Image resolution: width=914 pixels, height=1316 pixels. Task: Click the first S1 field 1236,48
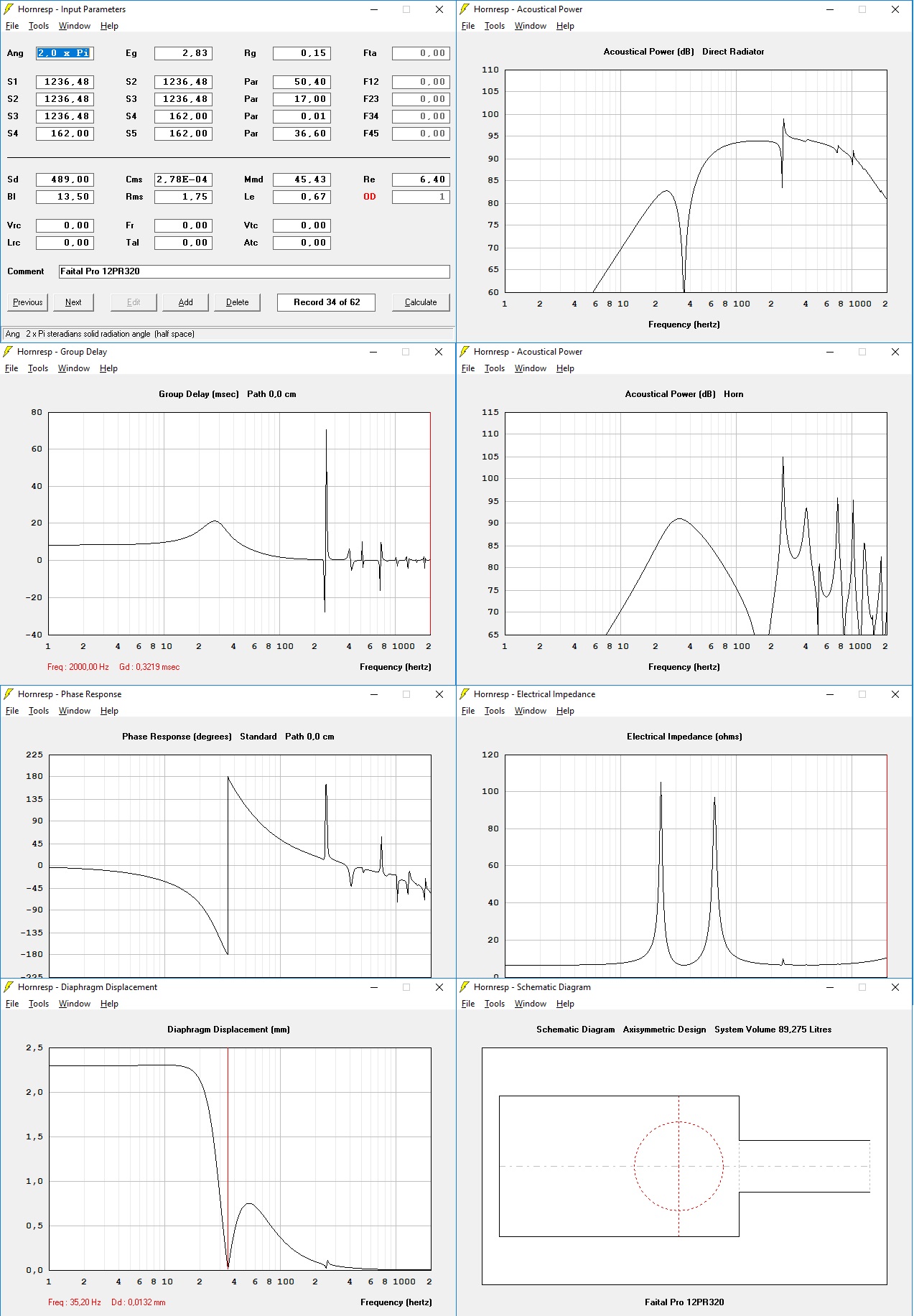point(65,82)
